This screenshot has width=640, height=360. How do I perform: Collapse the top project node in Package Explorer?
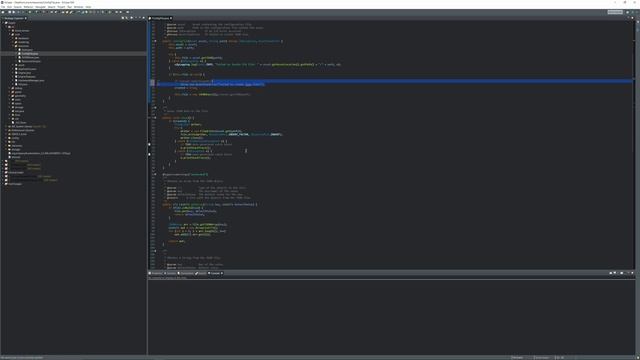coord(3,23)
